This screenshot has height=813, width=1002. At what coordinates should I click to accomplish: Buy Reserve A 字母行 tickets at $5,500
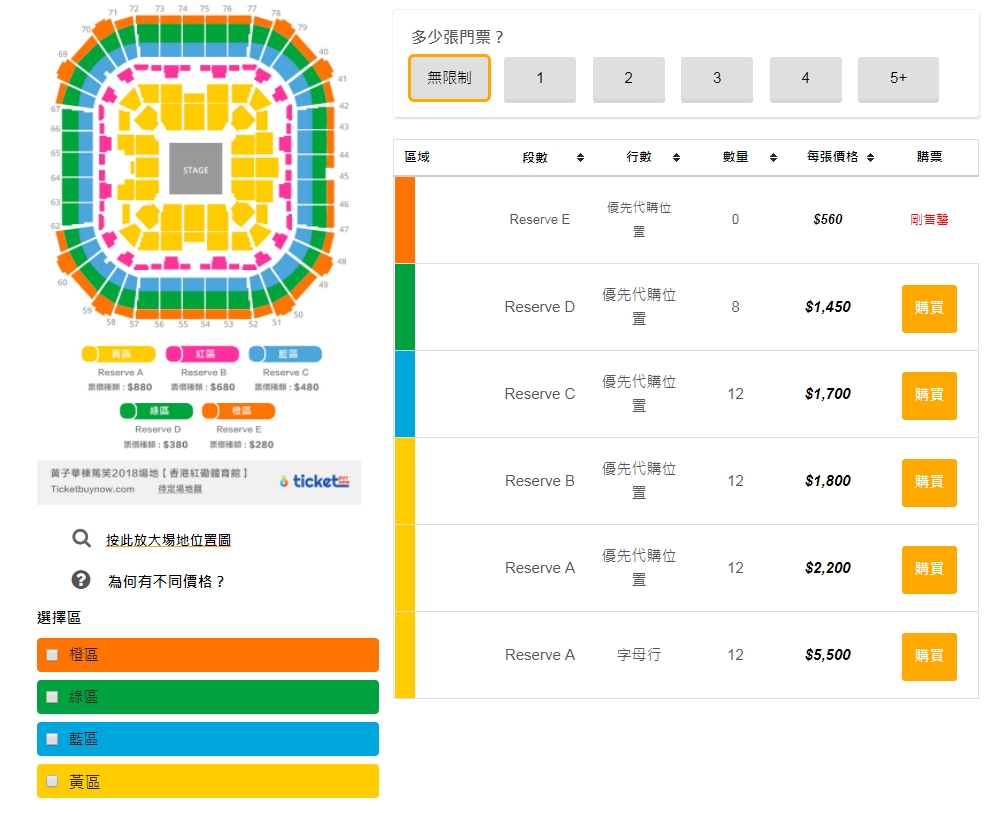(929, 656)
